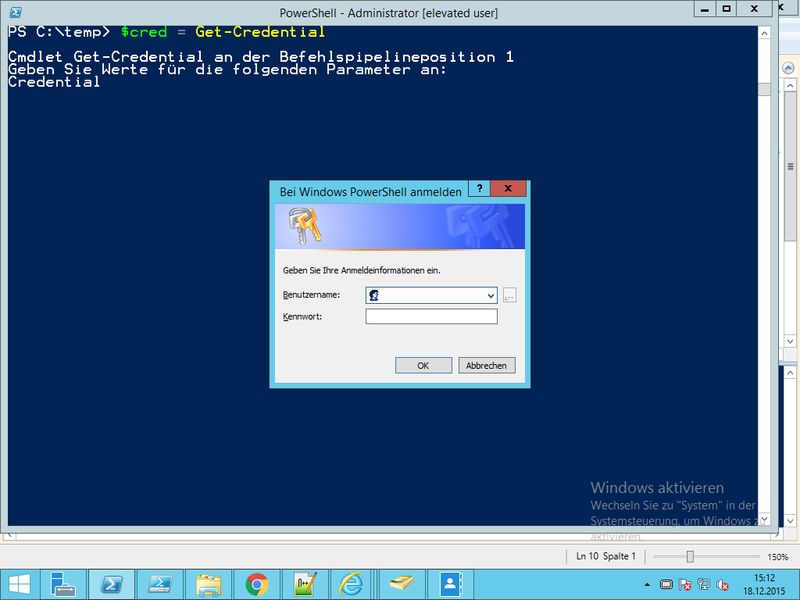Open the Windows Start button
800x600 pixels.
pyautogui.click(x=19, y=585)
